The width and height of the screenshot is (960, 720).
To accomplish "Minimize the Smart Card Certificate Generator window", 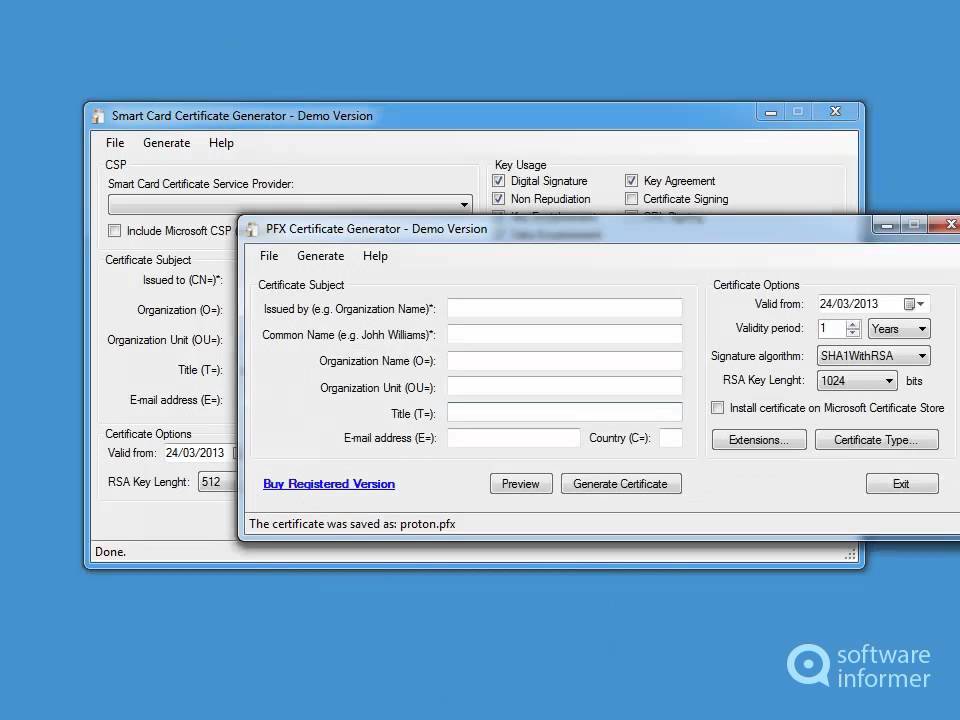I will coord(771,112).
